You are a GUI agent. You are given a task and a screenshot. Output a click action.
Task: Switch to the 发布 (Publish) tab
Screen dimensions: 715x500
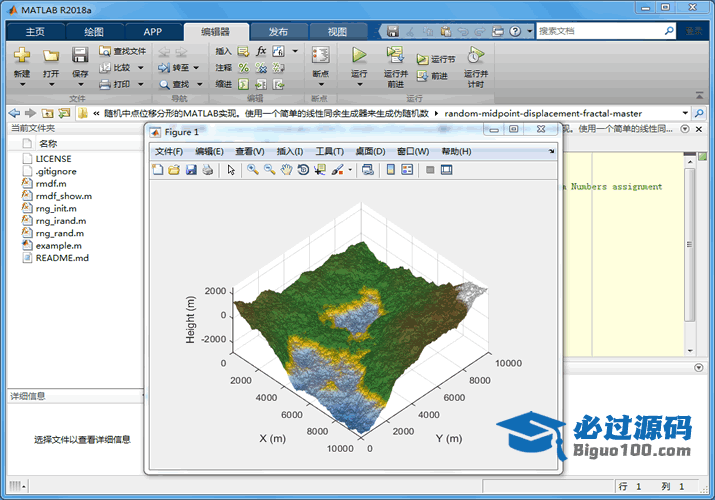pyautogui.click(x=278, y=31)
